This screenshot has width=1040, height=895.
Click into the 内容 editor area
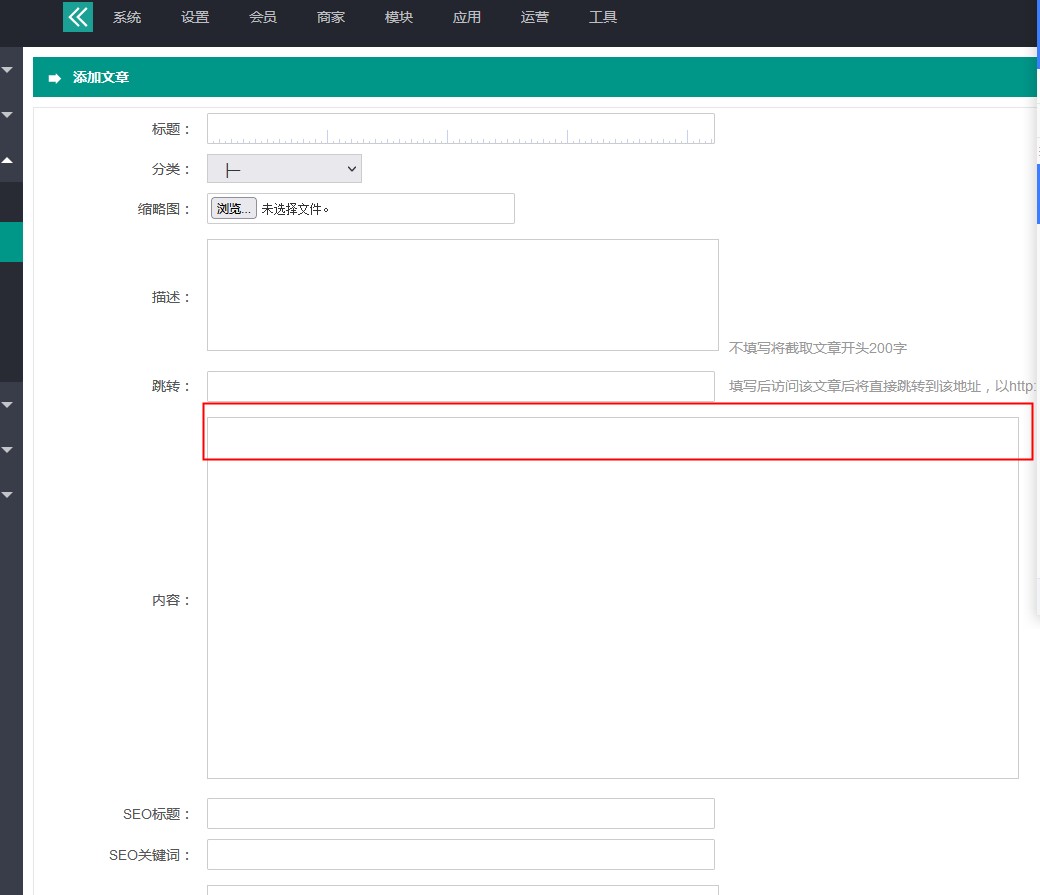click(613, 598)
